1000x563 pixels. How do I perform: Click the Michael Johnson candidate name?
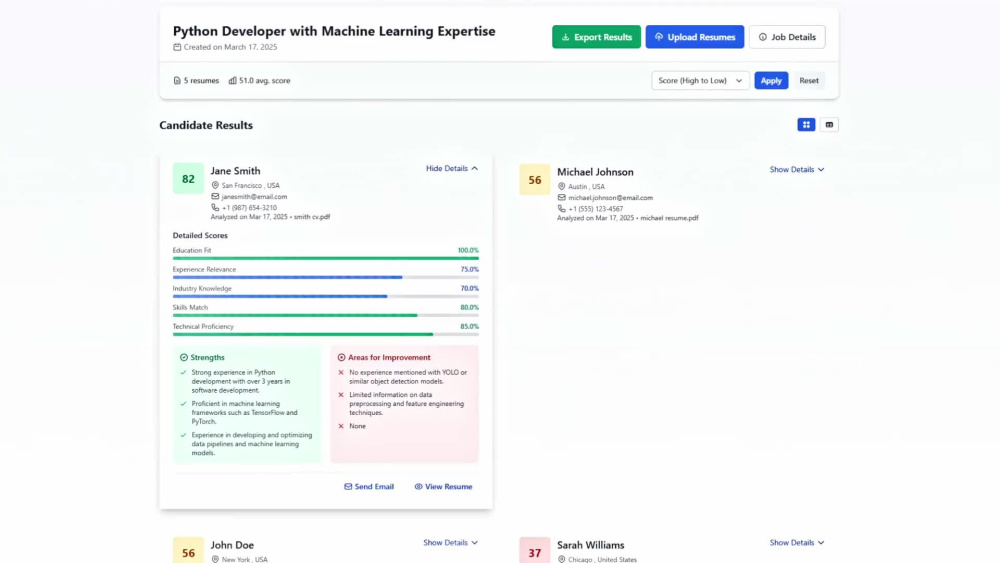tap(595, 172)
